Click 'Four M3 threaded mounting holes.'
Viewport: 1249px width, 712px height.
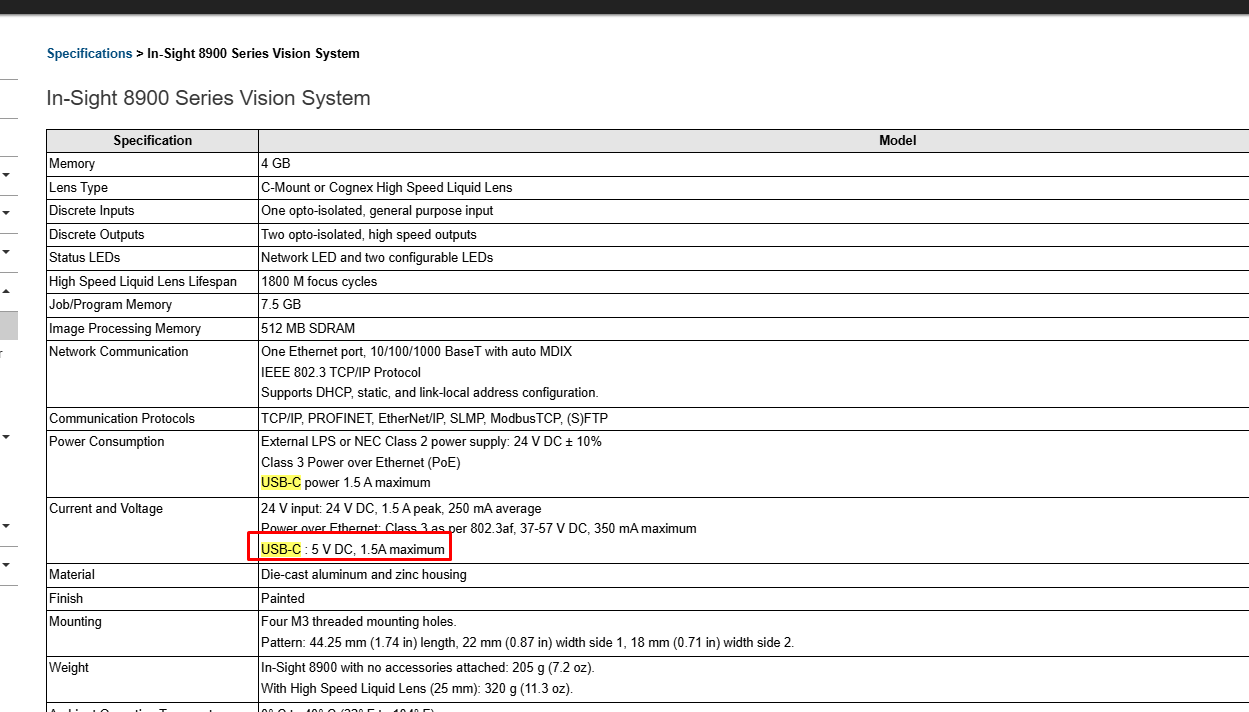coord(359,622)
